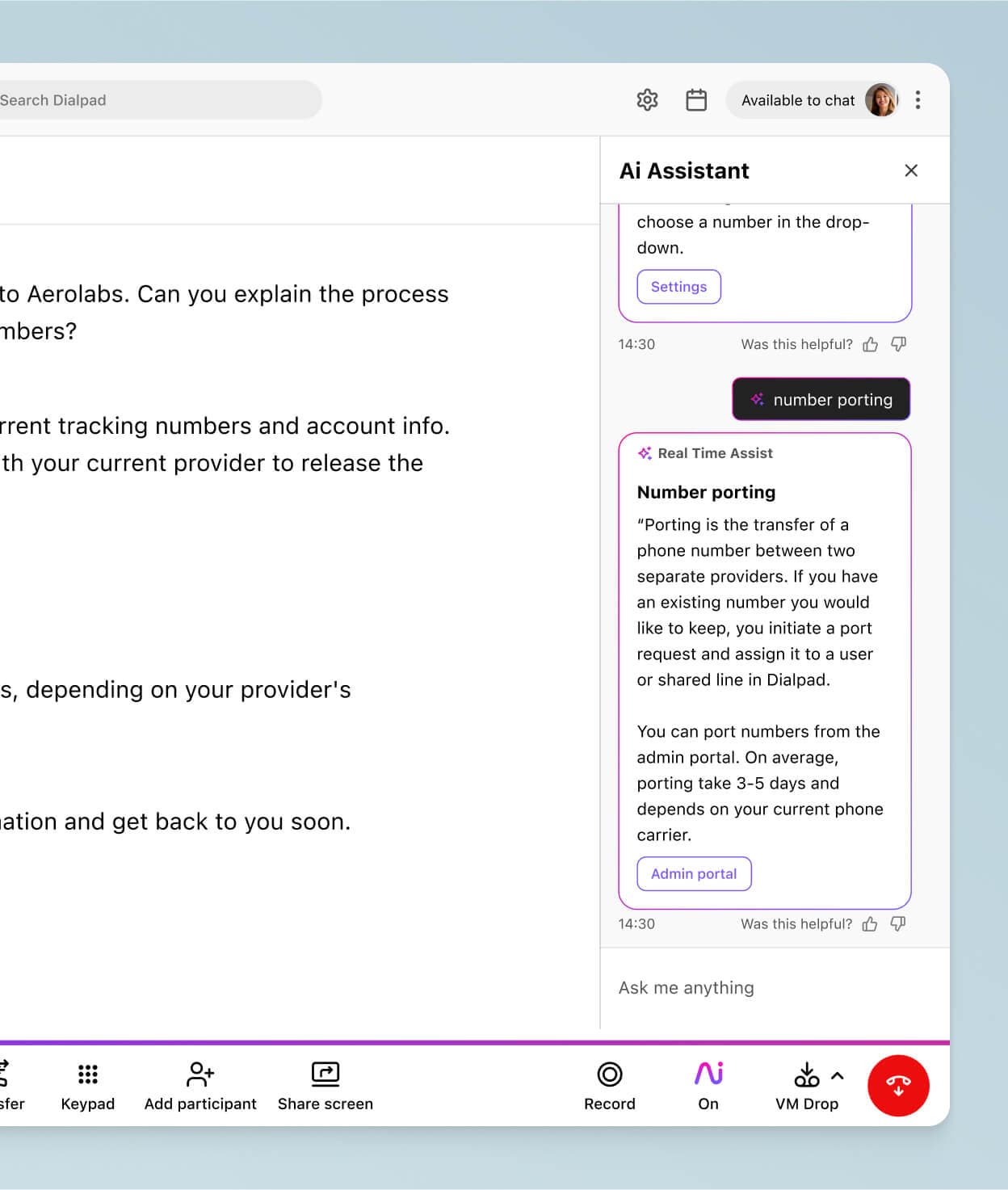
Task: Add a participant to the call
Action: [200, 1084]
